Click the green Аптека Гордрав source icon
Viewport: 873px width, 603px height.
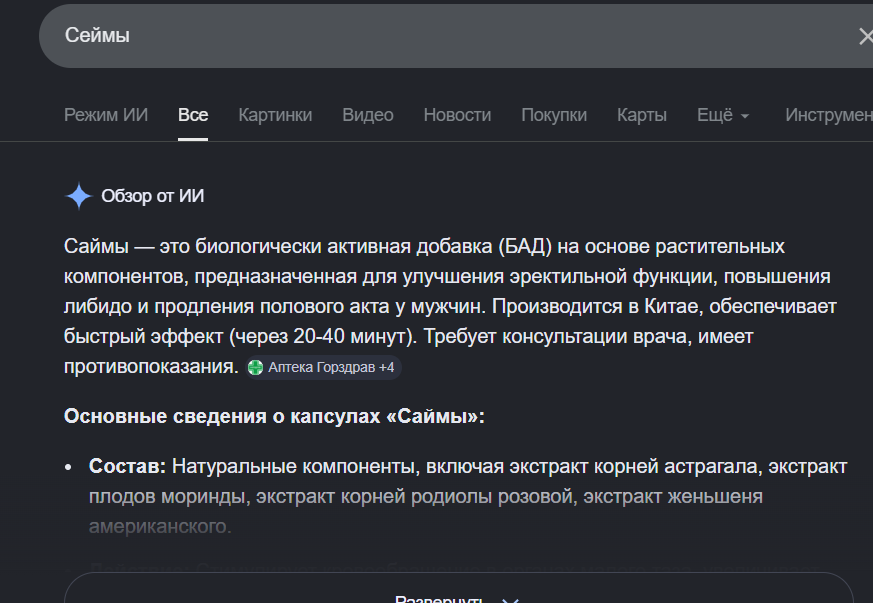tap(256, 368)
